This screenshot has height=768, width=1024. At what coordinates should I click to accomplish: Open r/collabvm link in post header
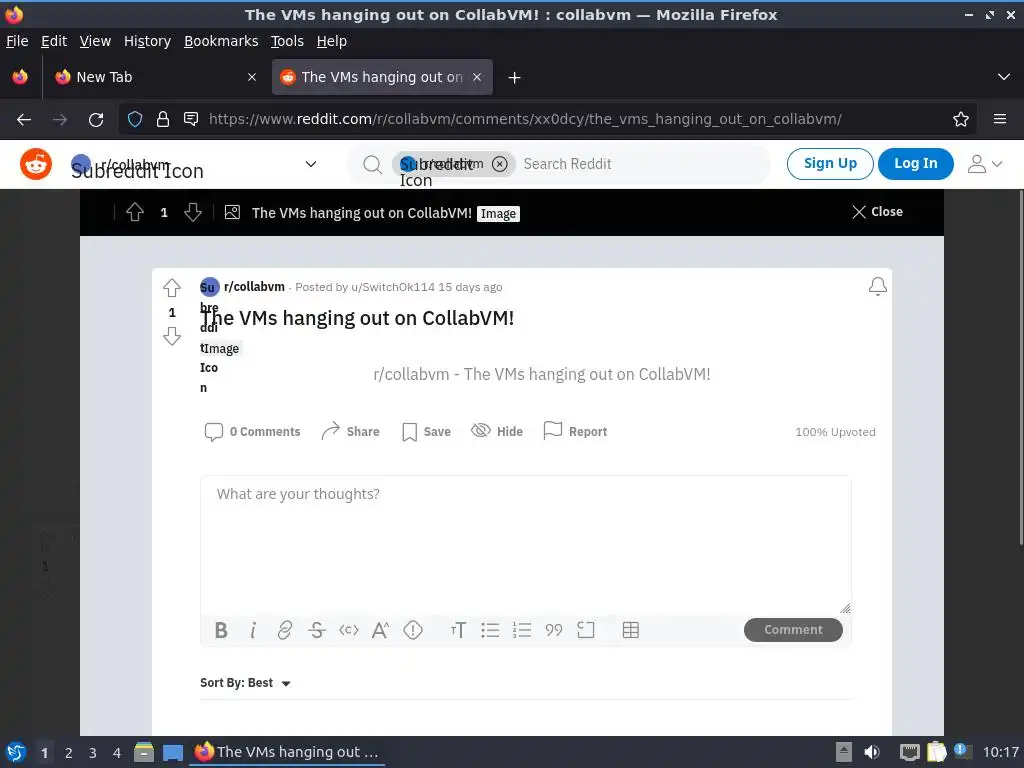coord(254,287)
